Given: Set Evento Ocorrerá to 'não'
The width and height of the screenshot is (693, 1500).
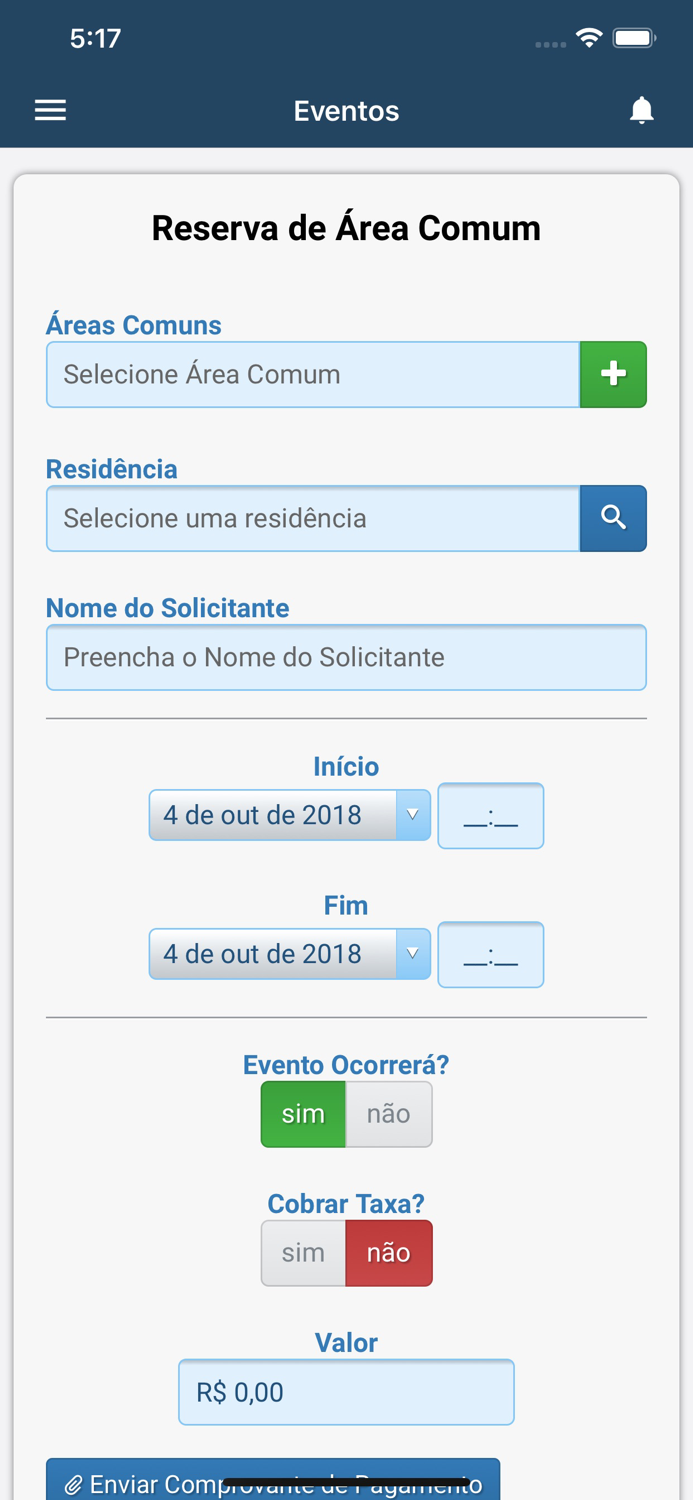Looking at the screenshot, I should (389, 1113).
